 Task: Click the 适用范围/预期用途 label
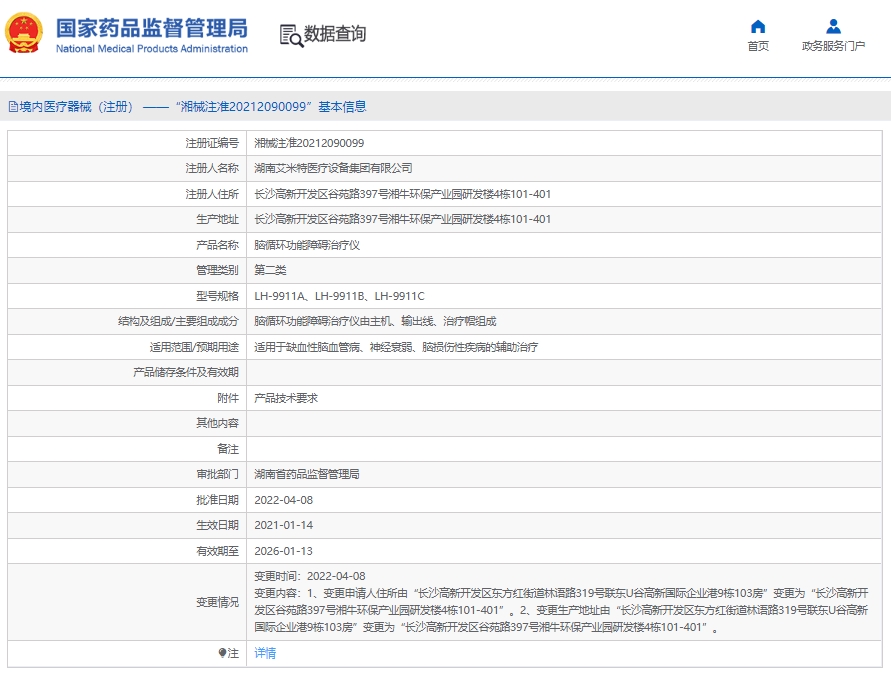point(194,347)
